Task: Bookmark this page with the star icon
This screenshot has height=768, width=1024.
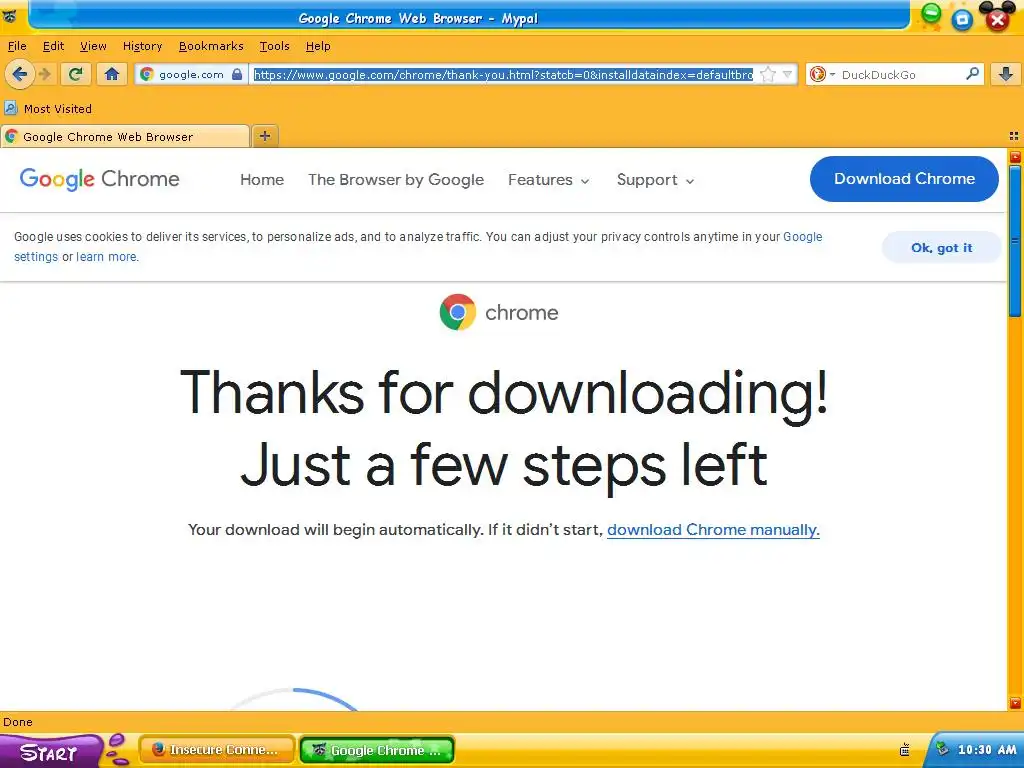Action: 768,74
